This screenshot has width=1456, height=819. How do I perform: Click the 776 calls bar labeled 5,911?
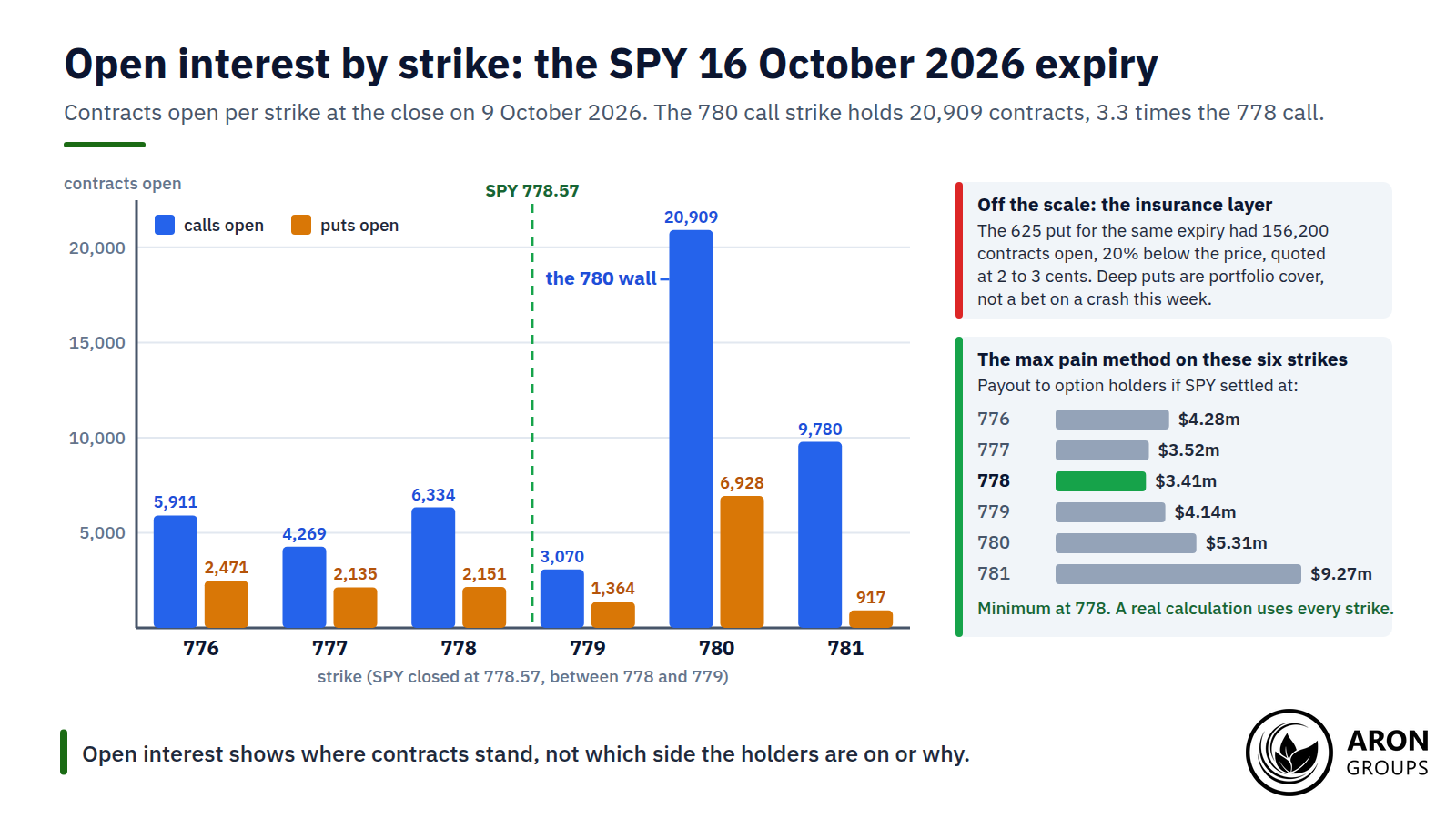(x=176, y=571)
